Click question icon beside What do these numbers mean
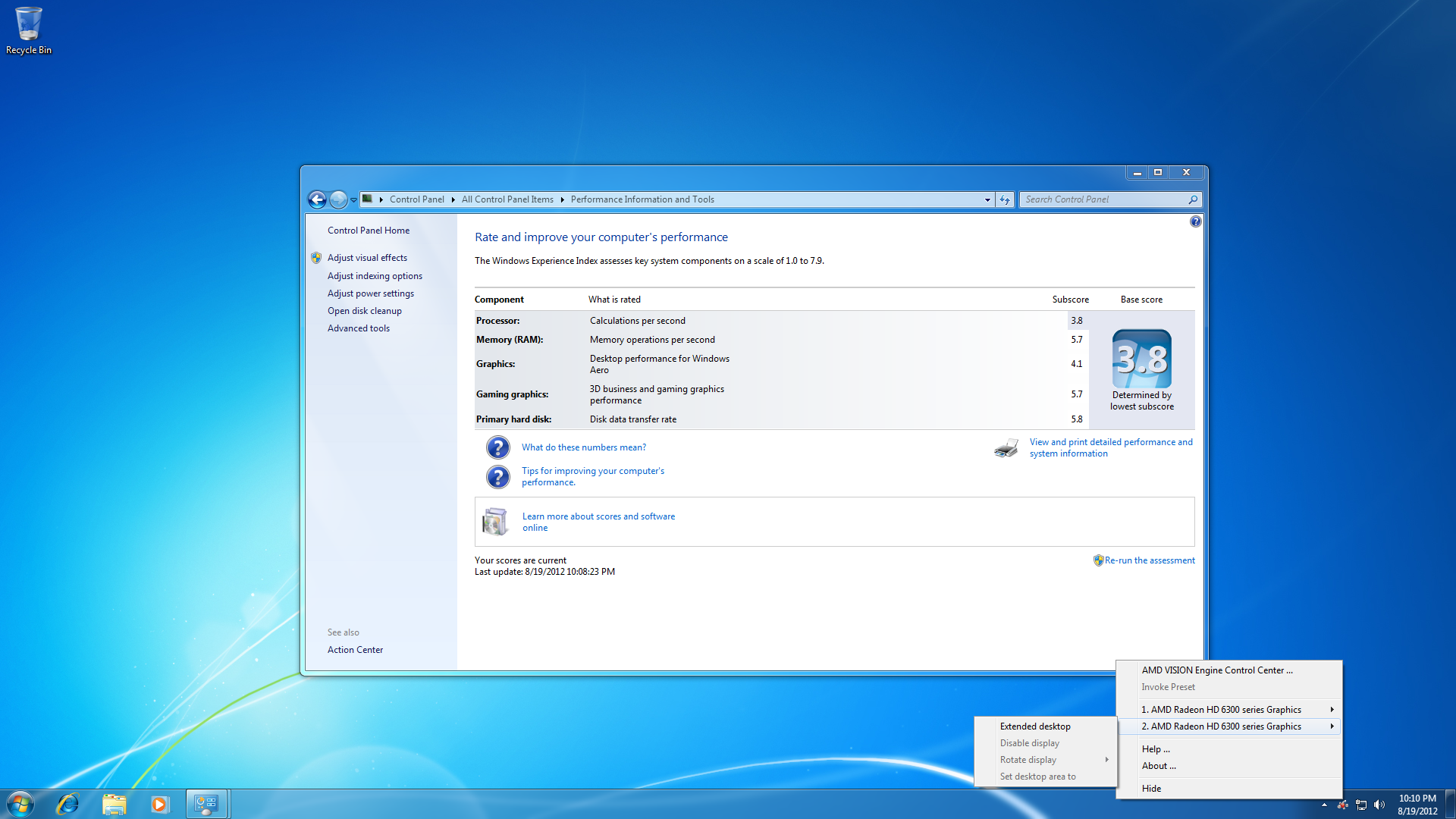Image resolution: width=1456 pixels, height=819 pixels. coord(497,447)
